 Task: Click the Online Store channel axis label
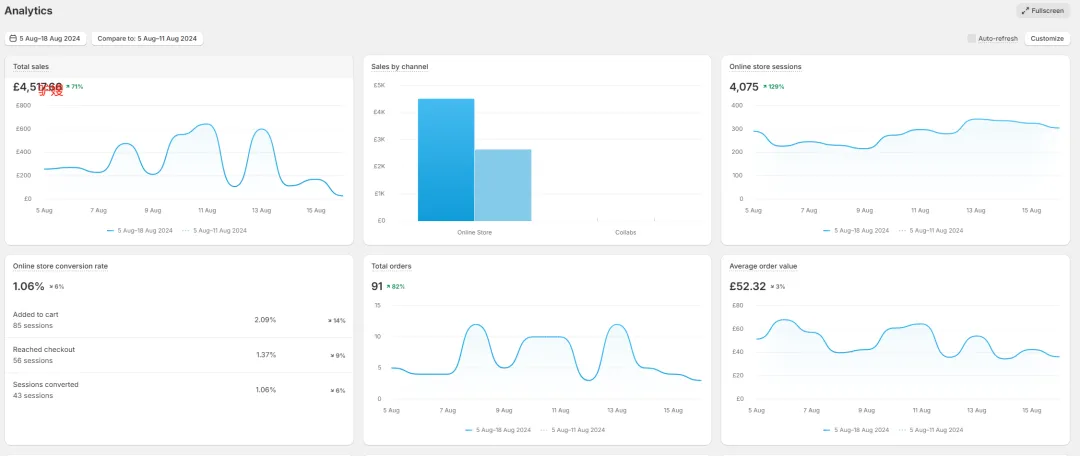[475, 233]
